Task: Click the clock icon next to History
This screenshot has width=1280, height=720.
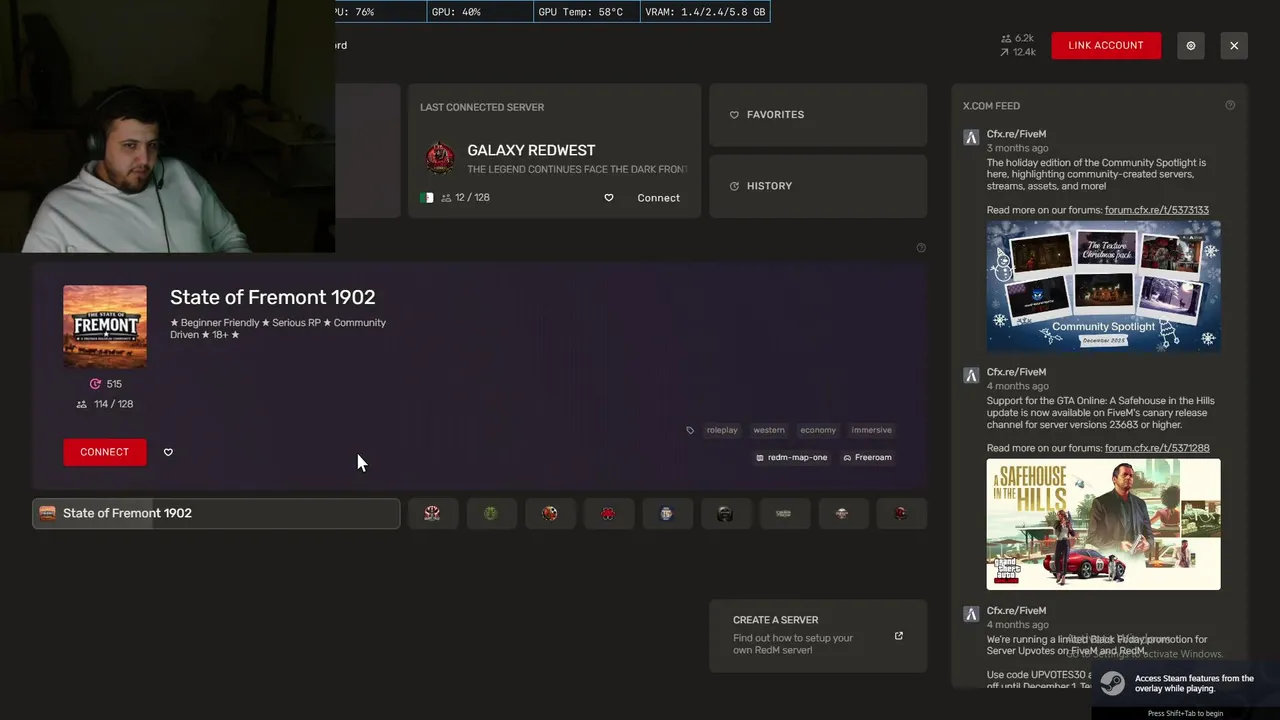Action: coord(734,186)
